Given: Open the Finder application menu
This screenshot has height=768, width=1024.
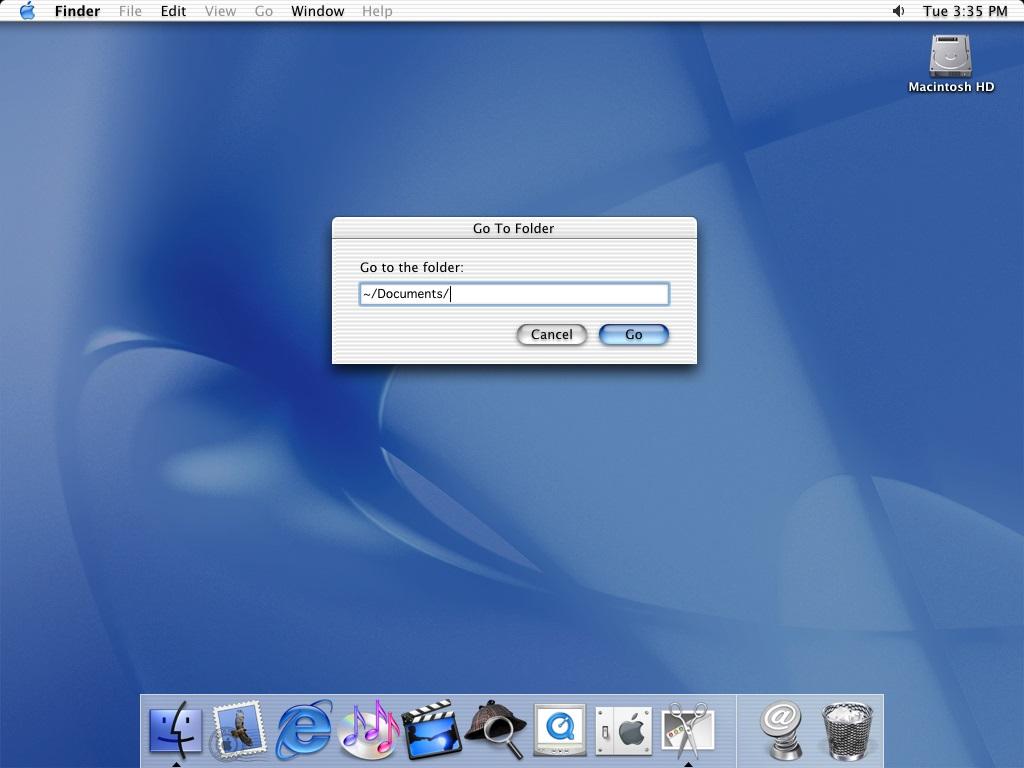Looking at the screenshot, I should pyautogui.click(x=77, y=11).
